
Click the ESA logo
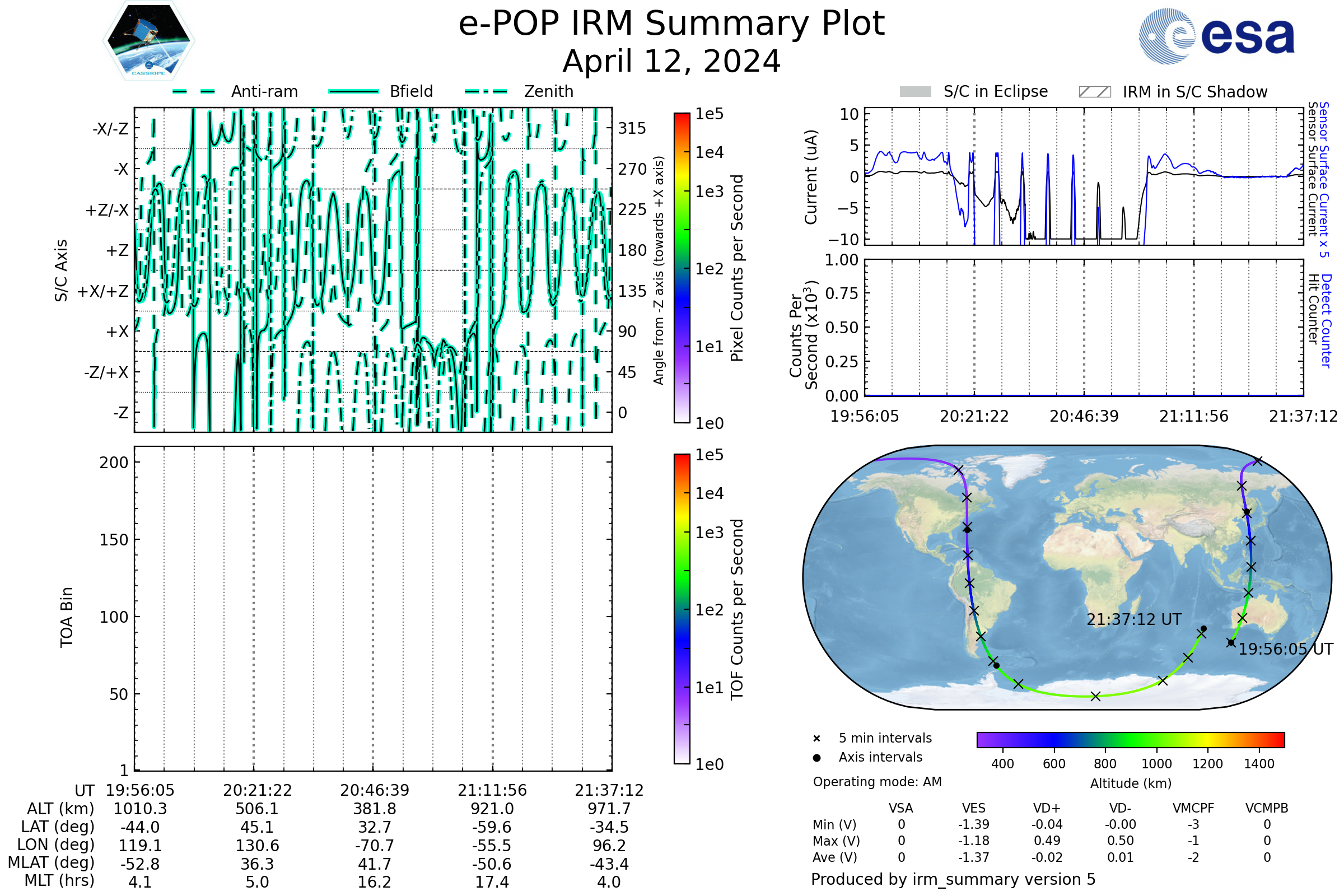[x=1217, y=36]
